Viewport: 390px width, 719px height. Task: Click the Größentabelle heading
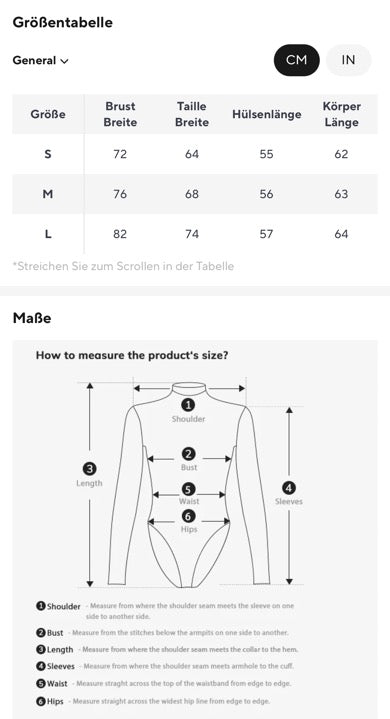[63, 22]
